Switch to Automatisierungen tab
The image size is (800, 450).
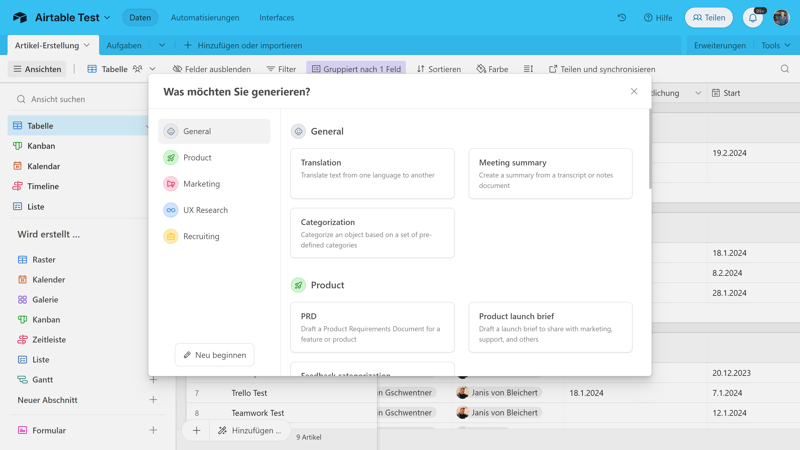[205, 18]
